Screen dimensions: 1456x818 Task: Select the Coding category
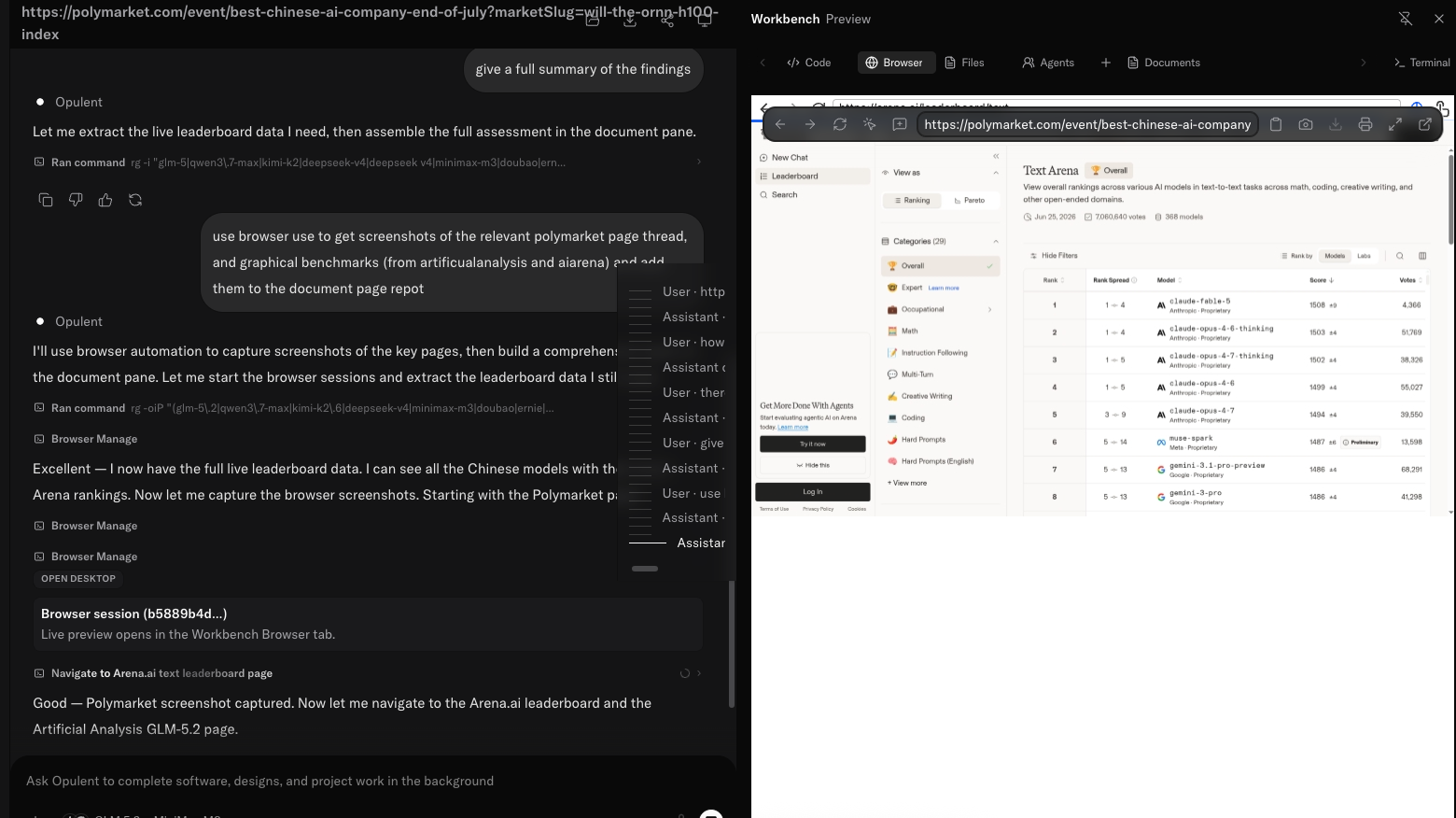pos(940,418)
